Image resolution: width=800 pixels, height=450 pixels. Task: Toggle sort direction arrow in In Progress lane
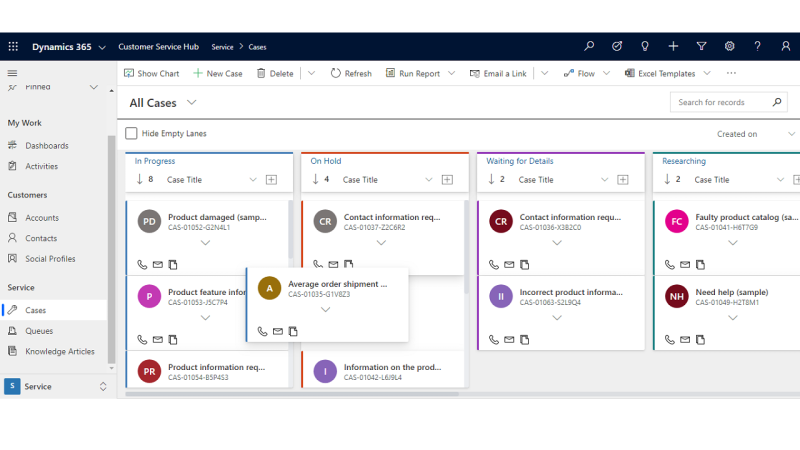pyautogui.click(x=139, y=180)
